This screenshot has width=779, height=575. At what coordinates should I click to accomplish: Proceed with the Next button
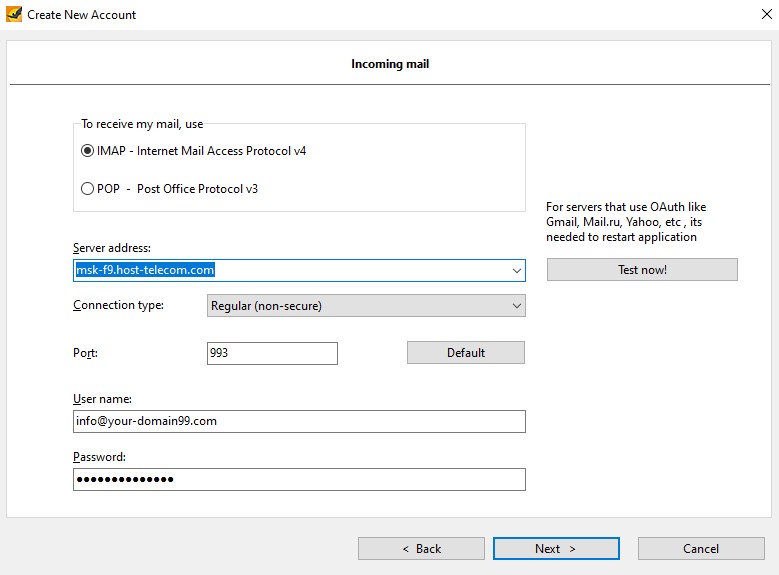pyautogui.click(x=556, y=549)
